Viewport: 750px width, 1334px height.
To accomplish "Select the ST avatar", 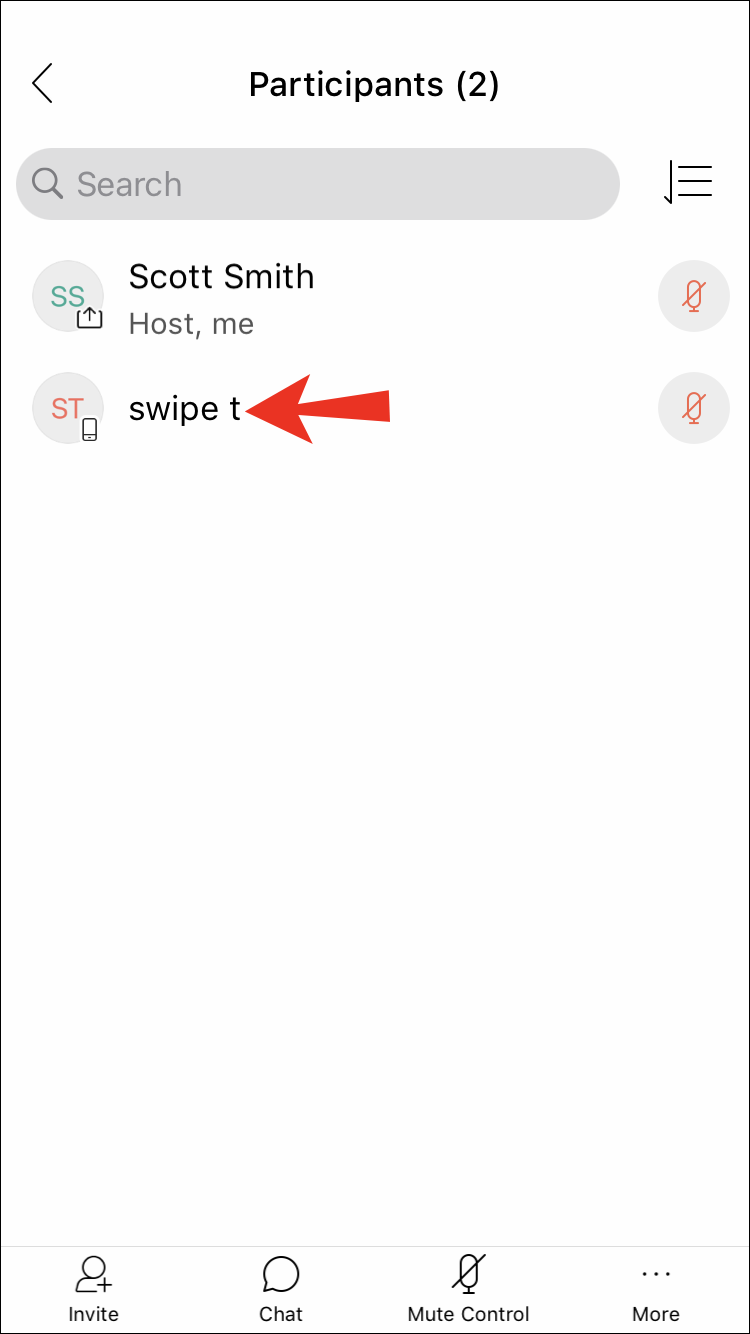I will click(x=68, y=408).
